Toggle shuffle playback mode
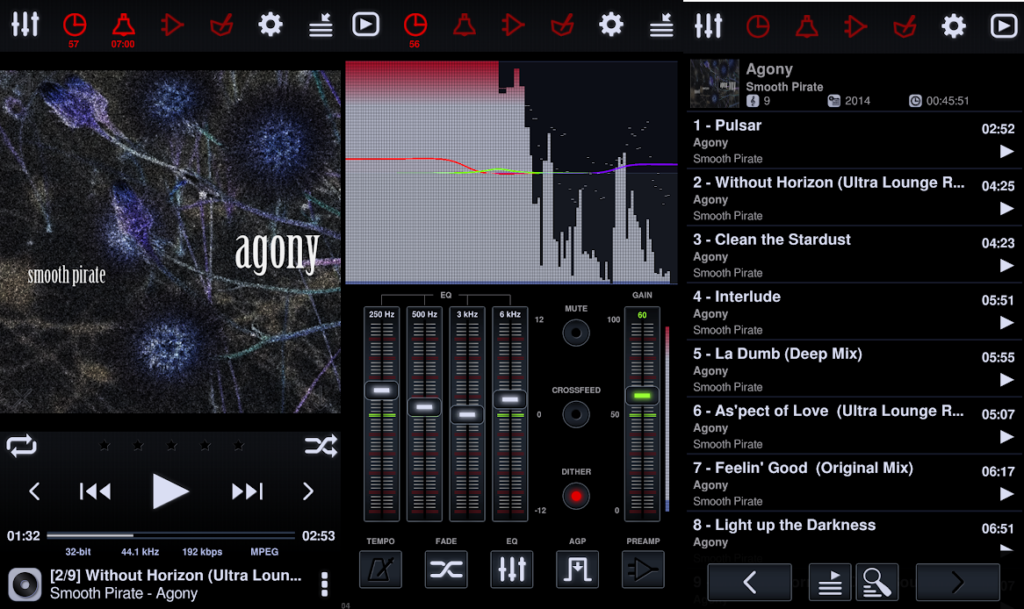Screen dimensions: 1024x609 coord(319,445)
